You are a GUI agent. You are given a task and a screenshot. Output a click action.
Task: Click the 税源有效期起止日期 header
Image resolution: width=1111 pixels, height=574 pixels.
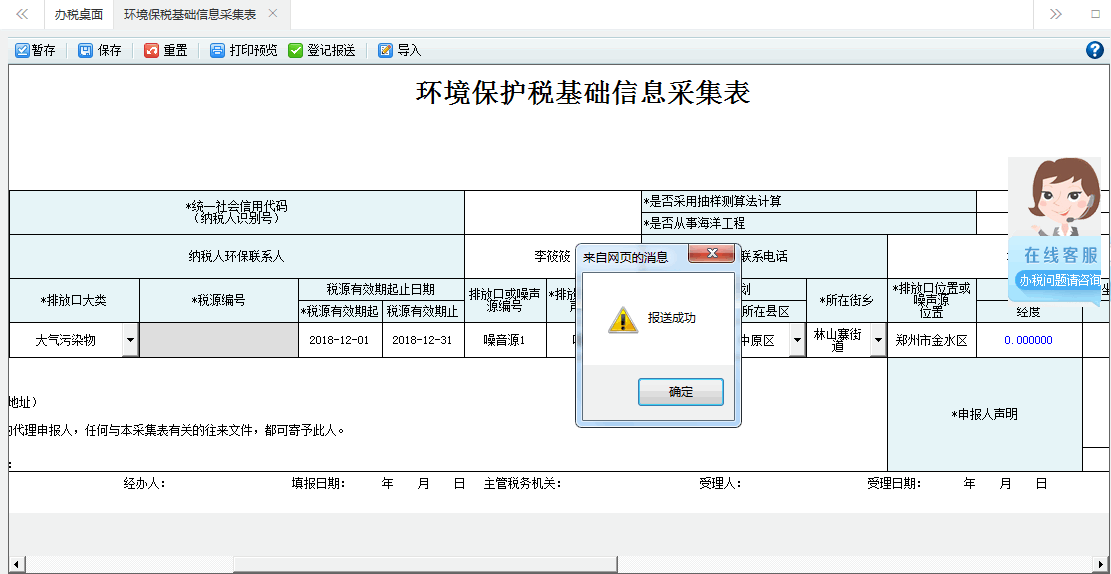(381, 289)
